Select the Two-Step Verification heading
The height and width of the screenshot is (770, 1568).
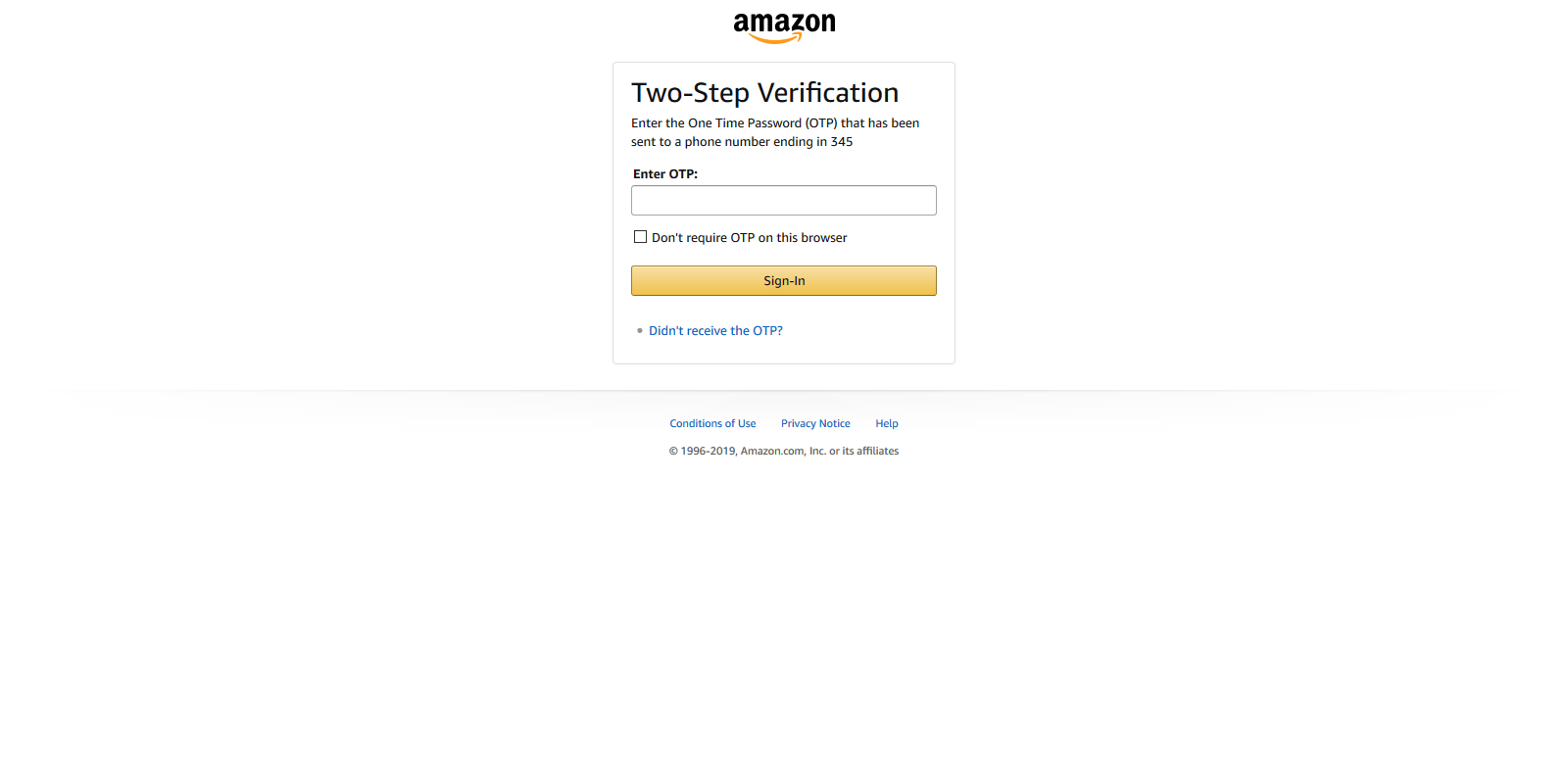[x=764, y=92]
